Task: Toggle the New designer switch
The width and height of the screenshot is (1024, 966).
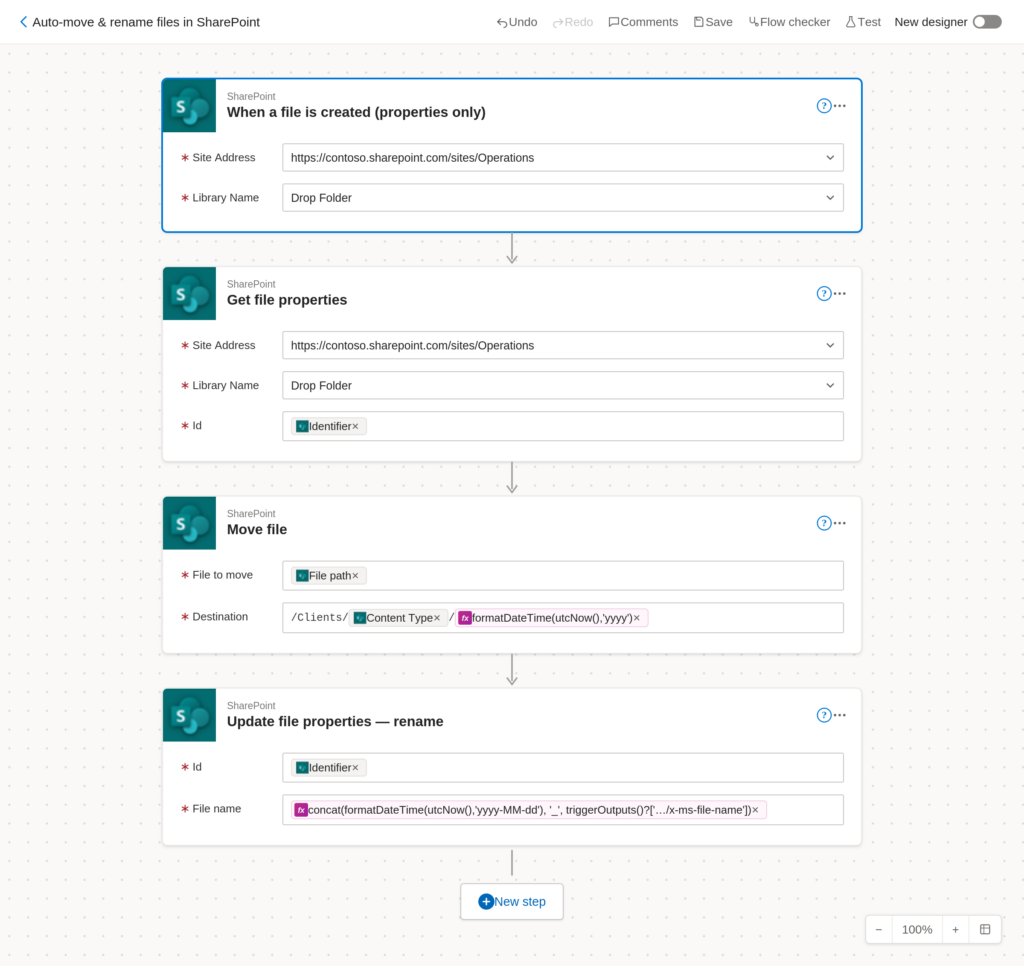Action: click(x=987, y=22)
